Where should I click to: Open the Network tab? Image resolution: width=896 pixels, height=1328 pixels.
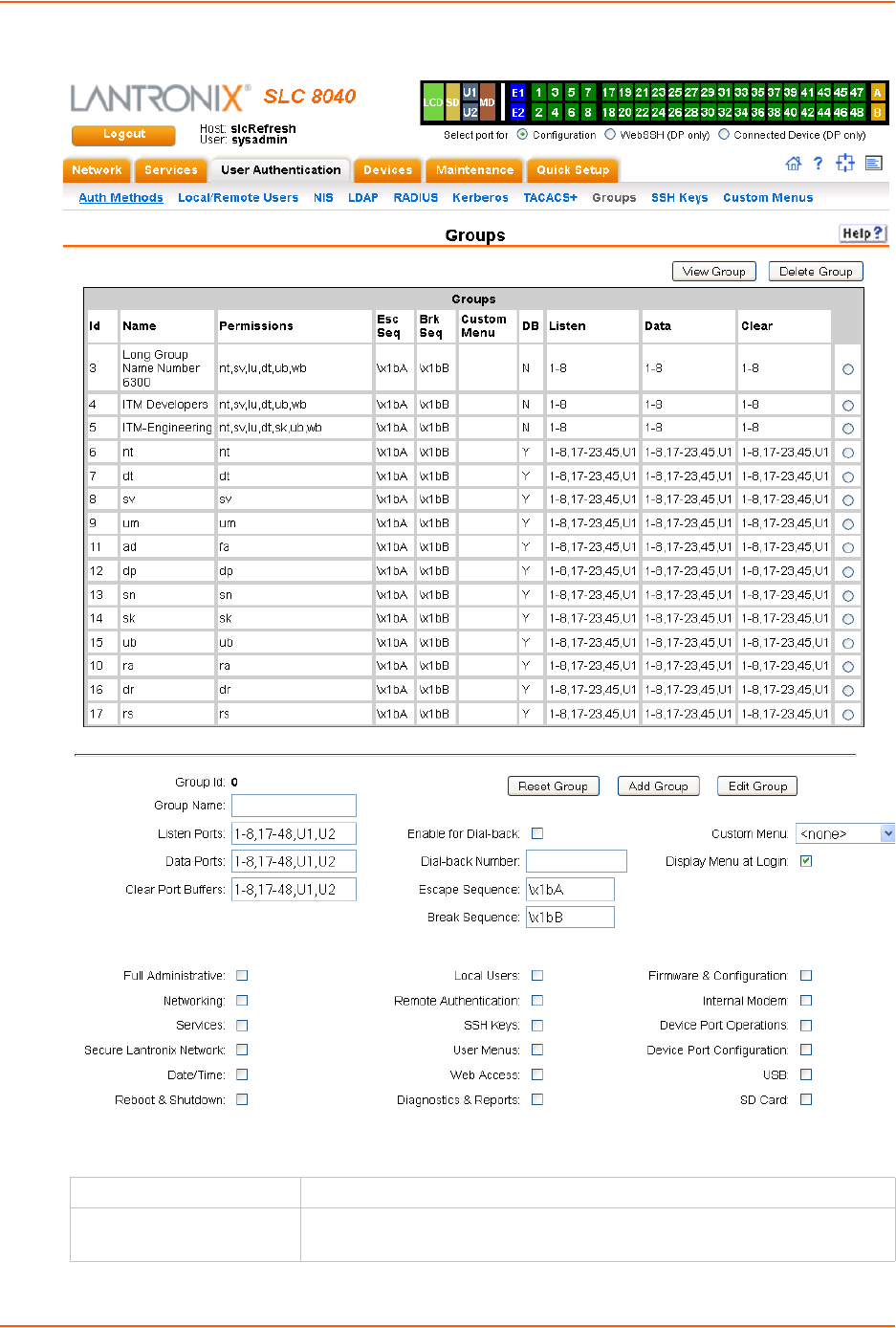[x=97, y=170]
